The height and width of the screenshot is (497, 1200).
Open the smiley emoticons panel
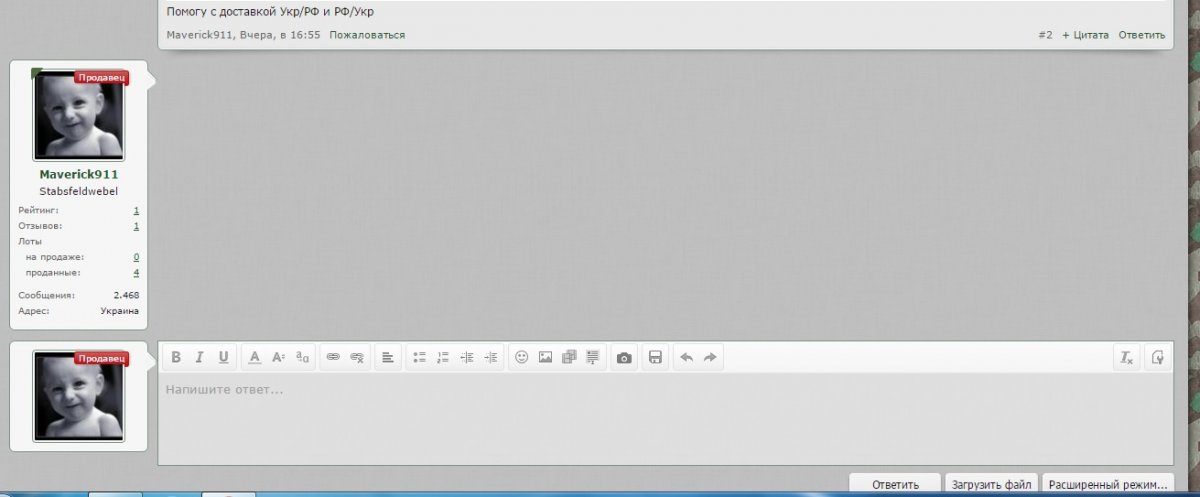click(521, 357)
